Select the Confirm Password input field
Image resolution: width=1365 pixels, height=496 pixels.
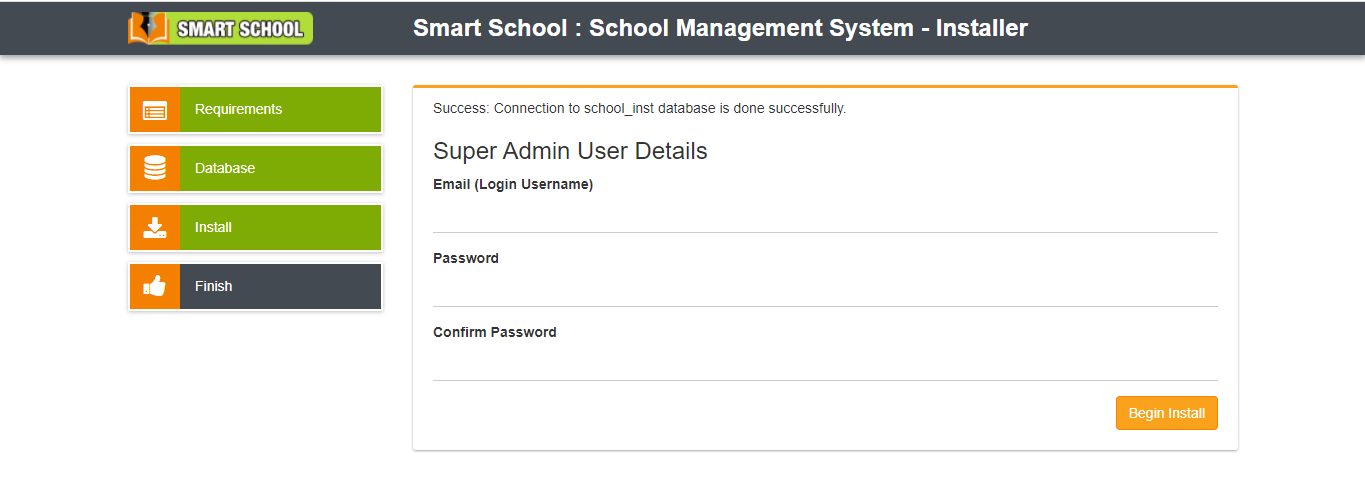point(825,363)
